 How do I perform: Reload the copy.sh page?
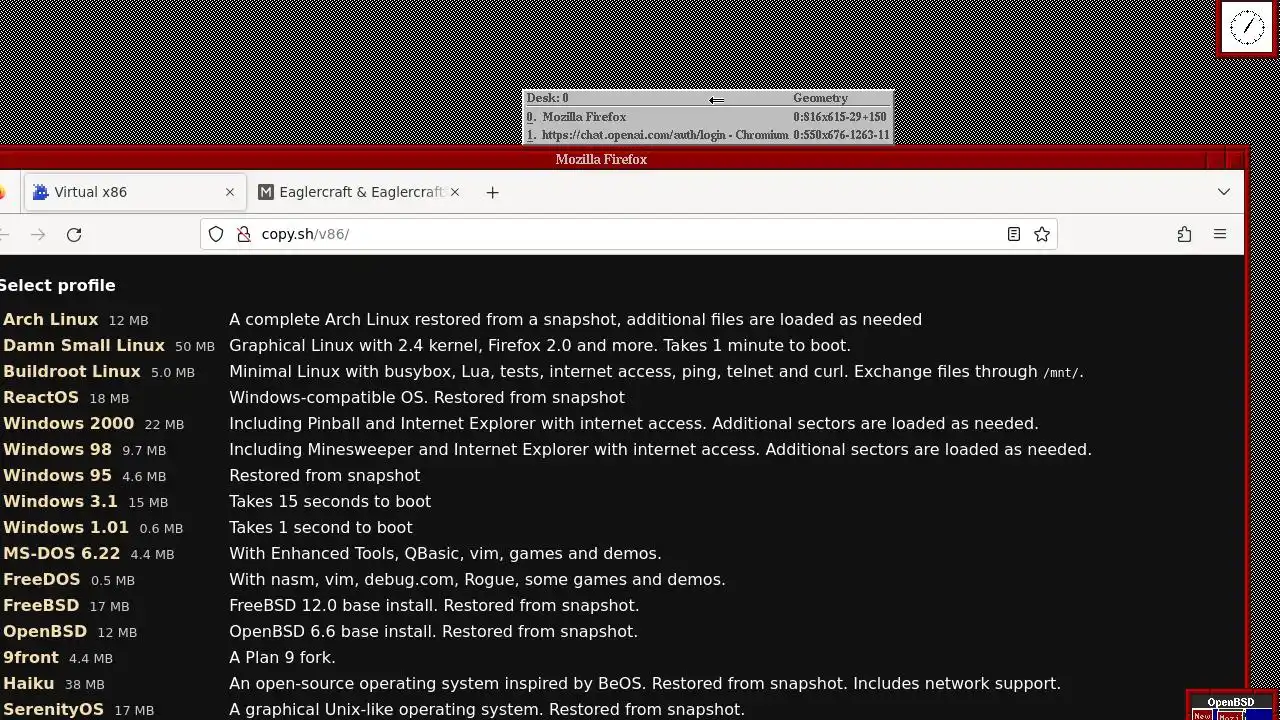click(74, 234)
